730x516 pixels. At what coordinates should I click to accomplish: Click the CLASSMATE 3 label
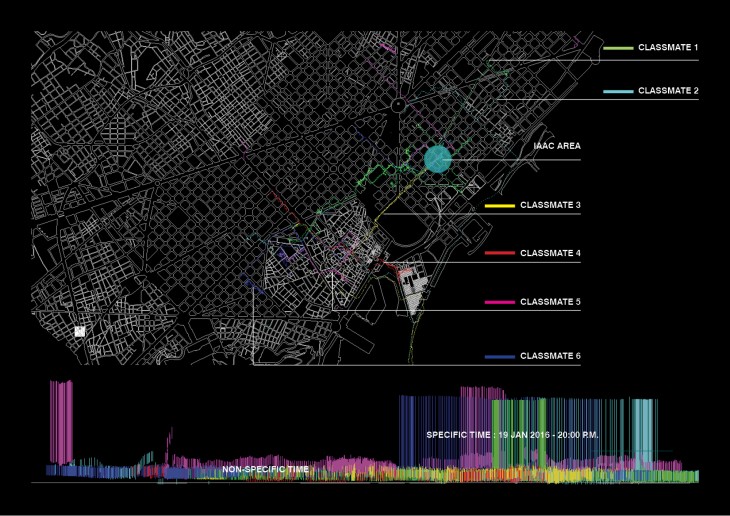(551, 206)
